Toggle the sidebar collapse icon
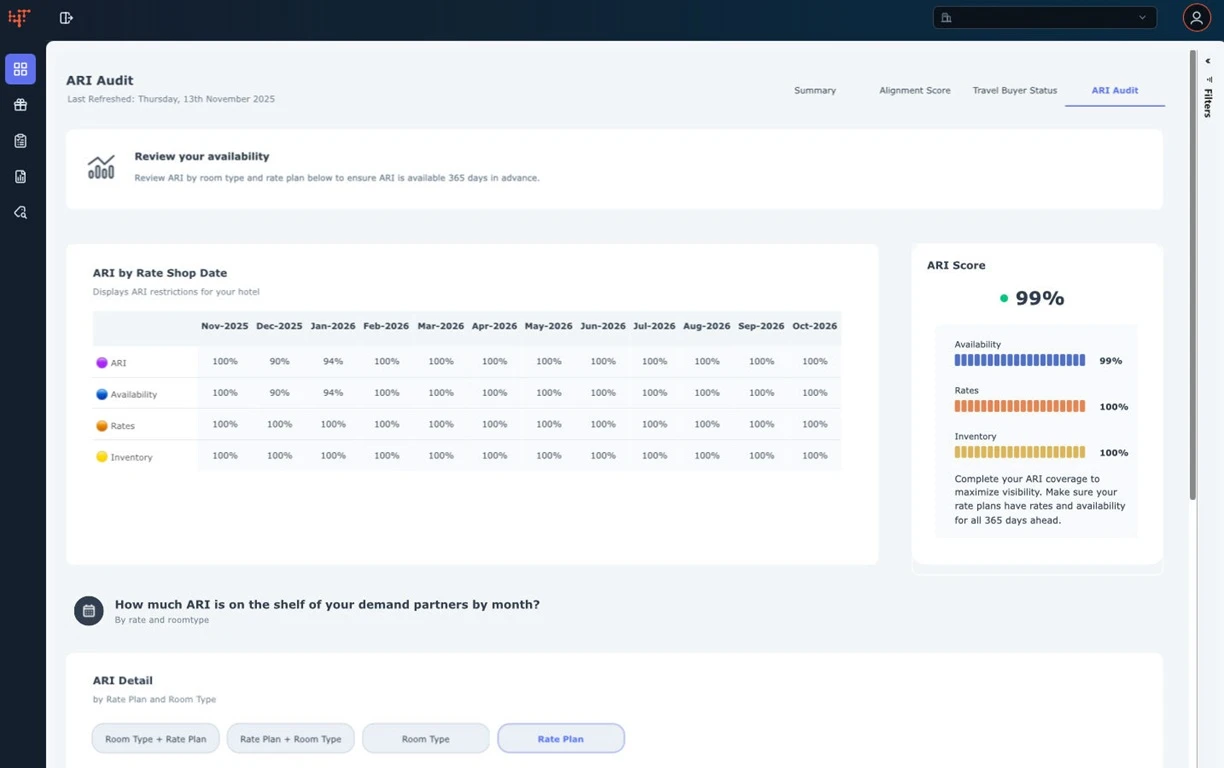This screenshot has width=1224, height=768. click(x=66, y=18)
